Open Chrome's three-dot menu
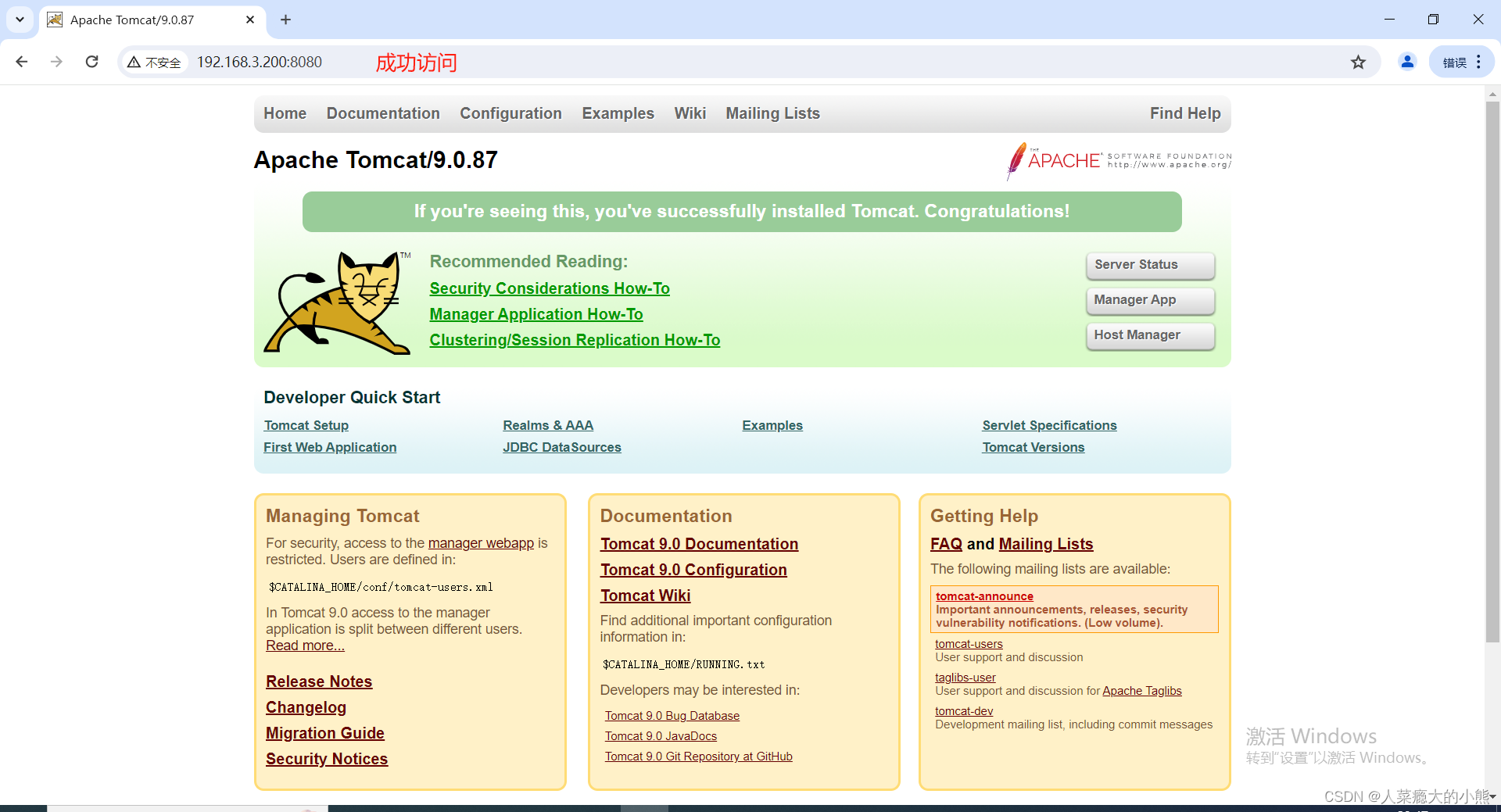 click(1478, 62)
